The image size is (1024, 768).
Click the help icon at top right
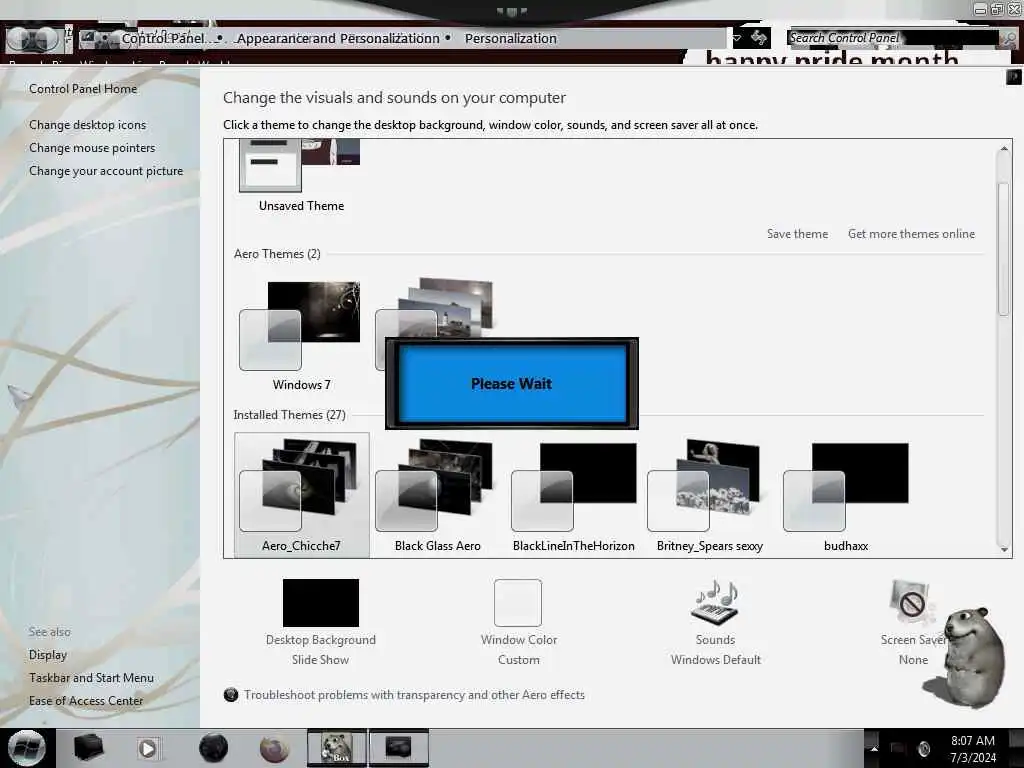point(1013,77)
